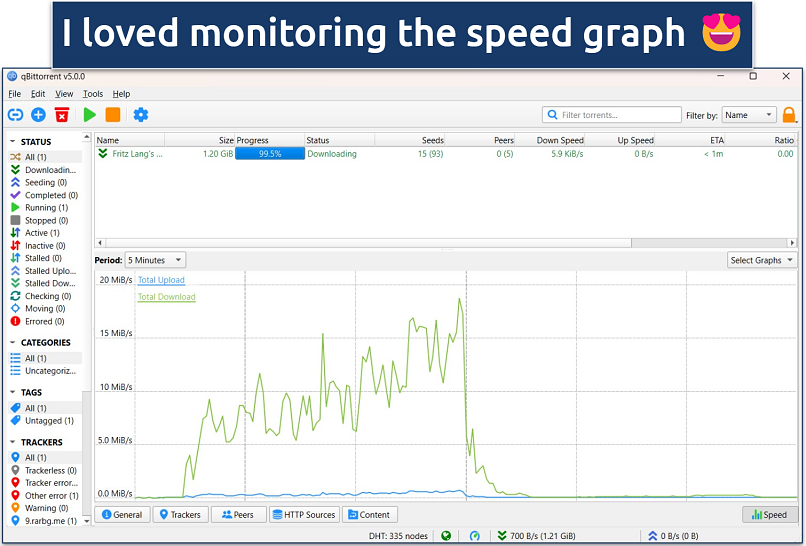Click the orange lock UI icon

pyautogui.click(x=789, y=115)
